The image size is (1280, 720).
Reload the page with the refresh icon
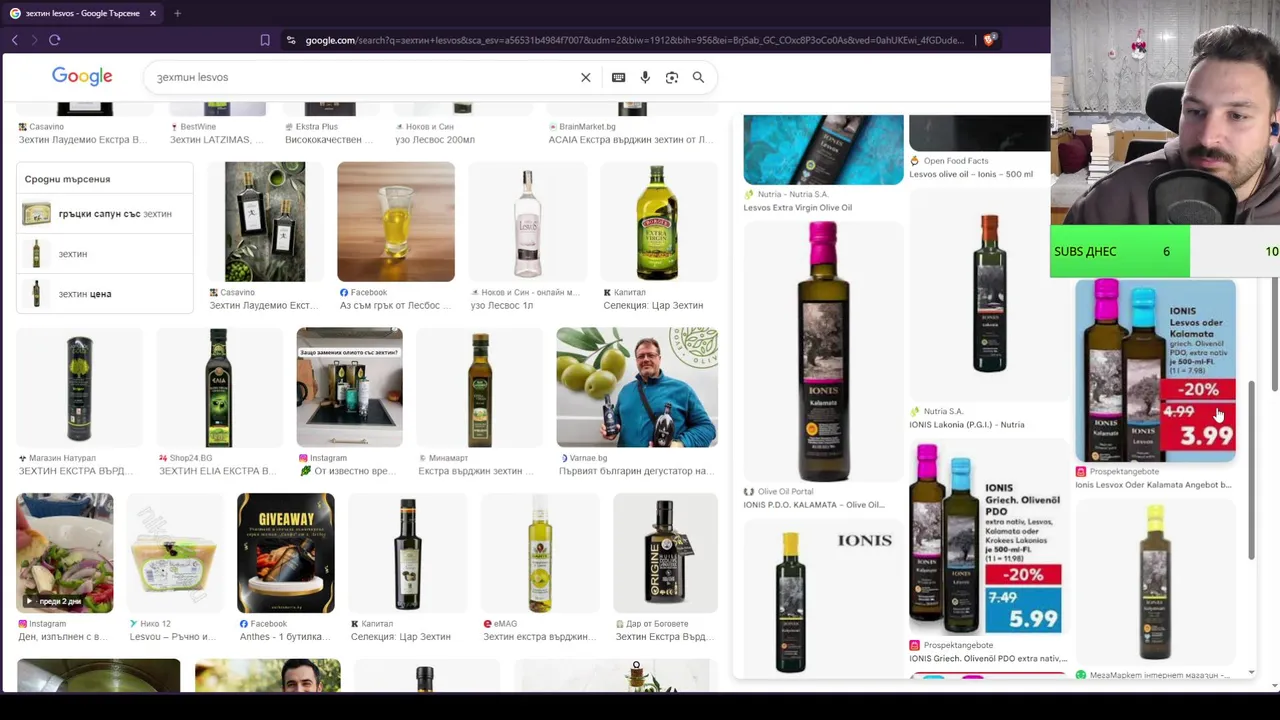coord(55,40)
